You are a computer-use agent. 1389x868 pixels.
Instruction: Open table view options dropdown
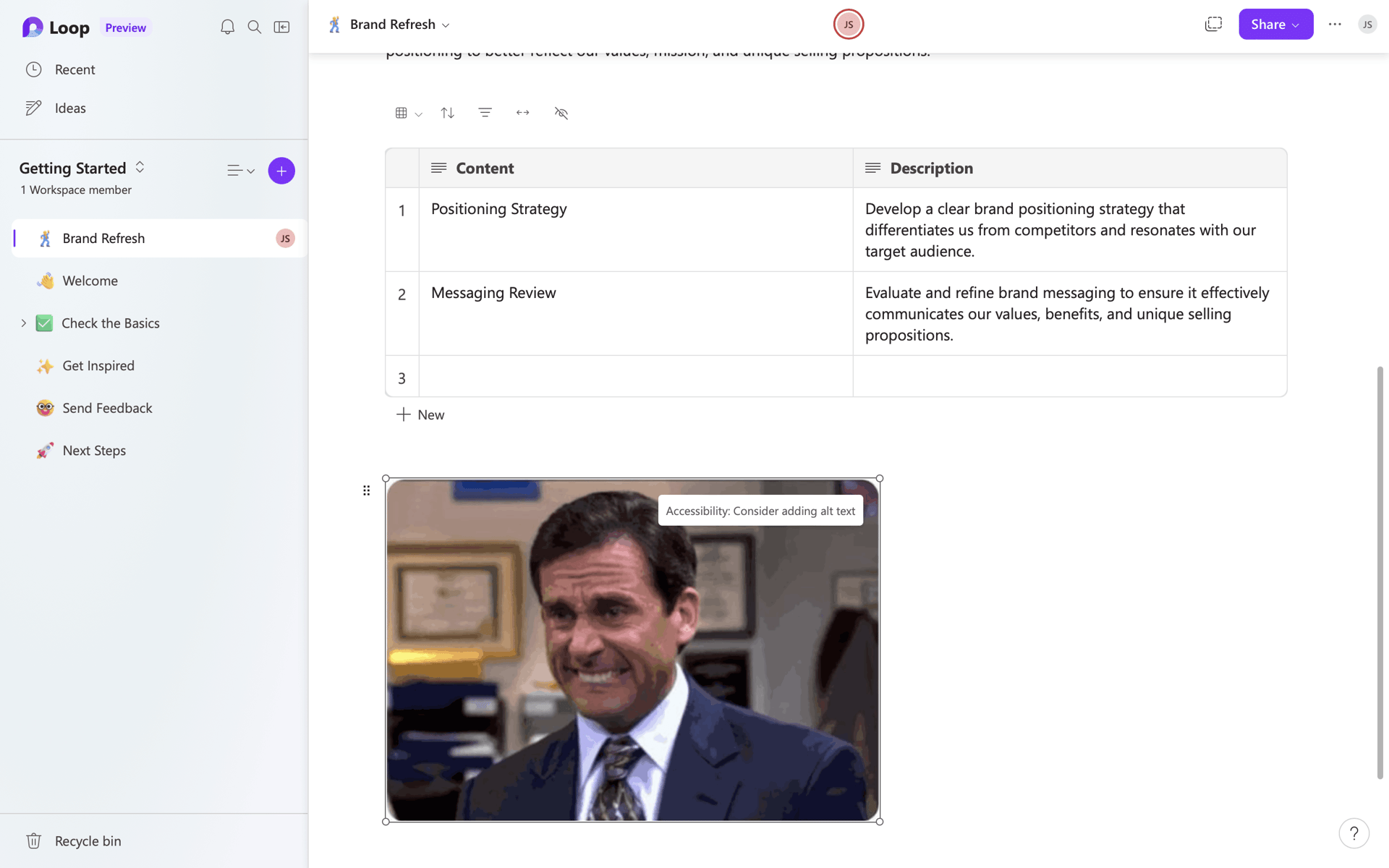click(408, 113)
